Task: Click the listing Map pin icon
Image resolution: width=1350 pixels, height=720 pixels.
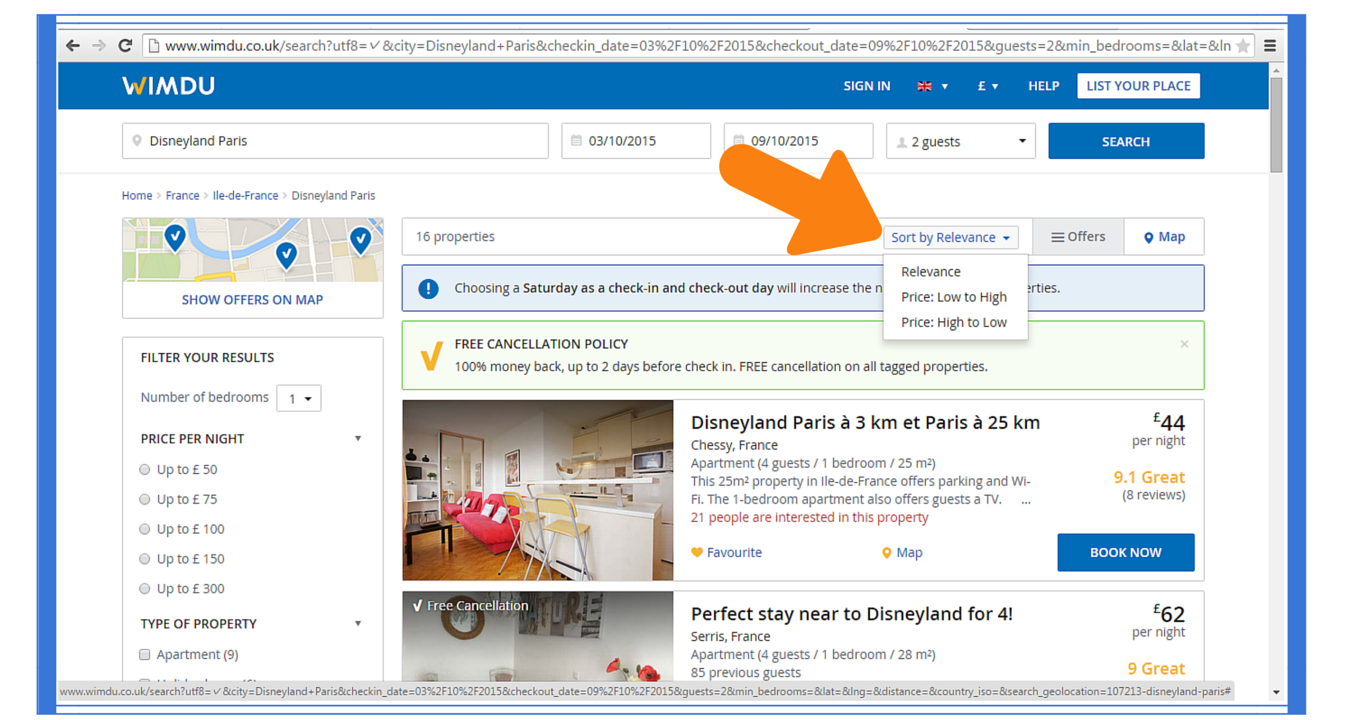Action: pos(886,552)
